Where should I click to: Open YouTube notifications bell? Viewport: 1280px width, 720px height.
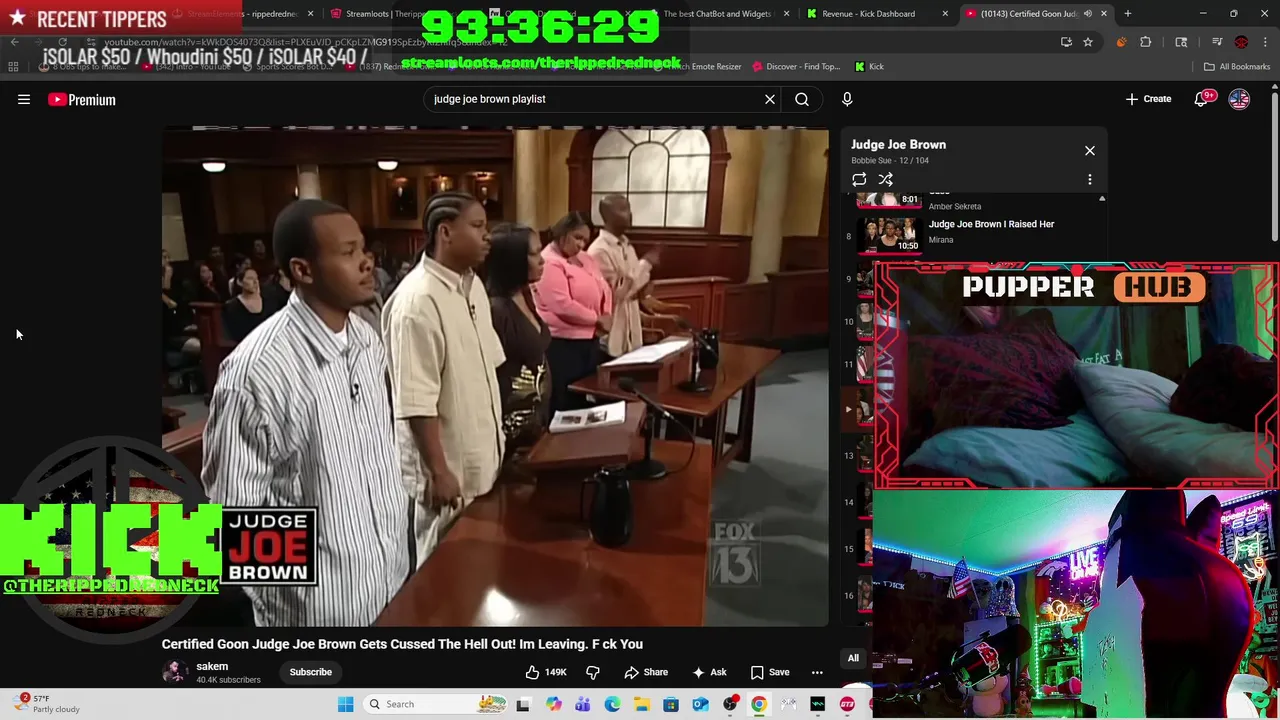[1201, 99]
